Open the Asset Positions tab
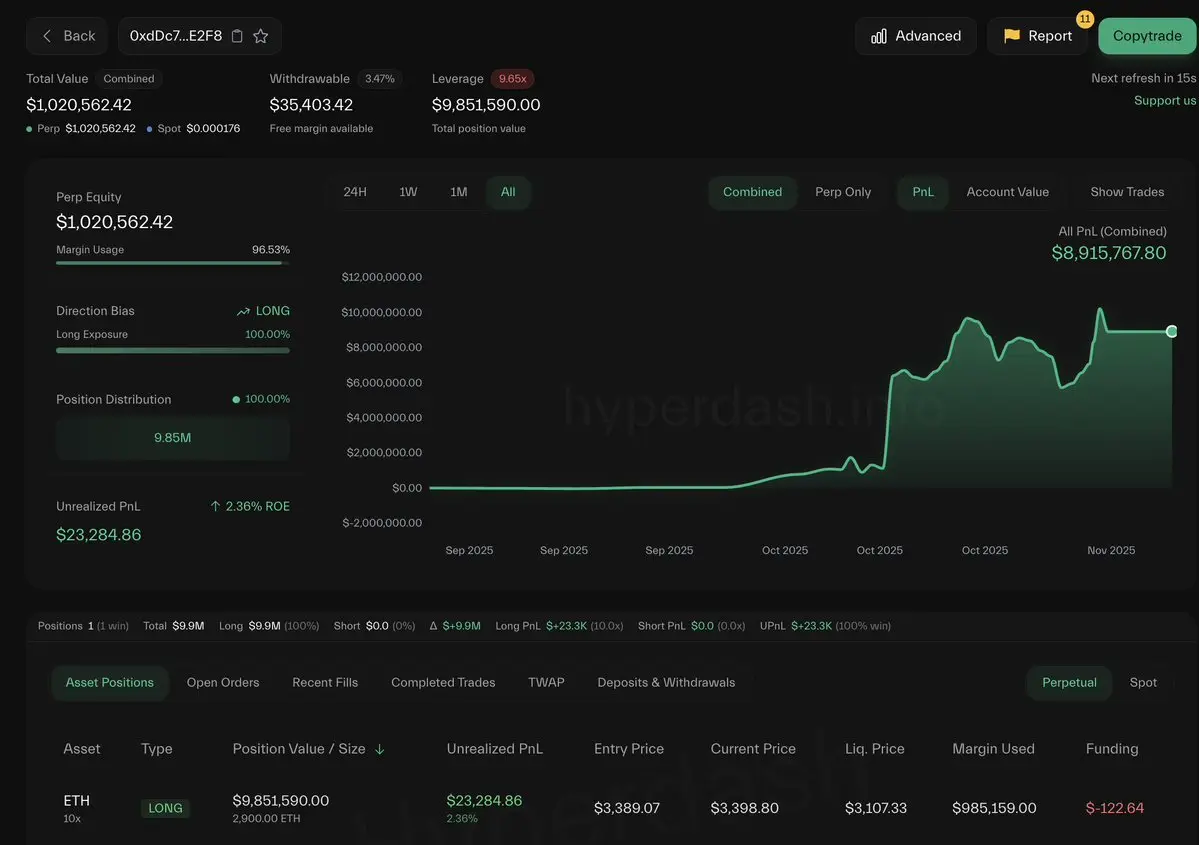This screenshot has width=1199, height=845. click(x=109, y=682)
